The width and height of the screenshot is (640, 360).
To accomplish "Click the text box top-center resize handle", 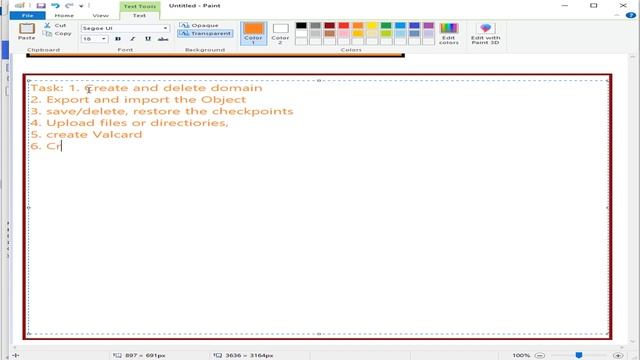I will pos(319,80).
